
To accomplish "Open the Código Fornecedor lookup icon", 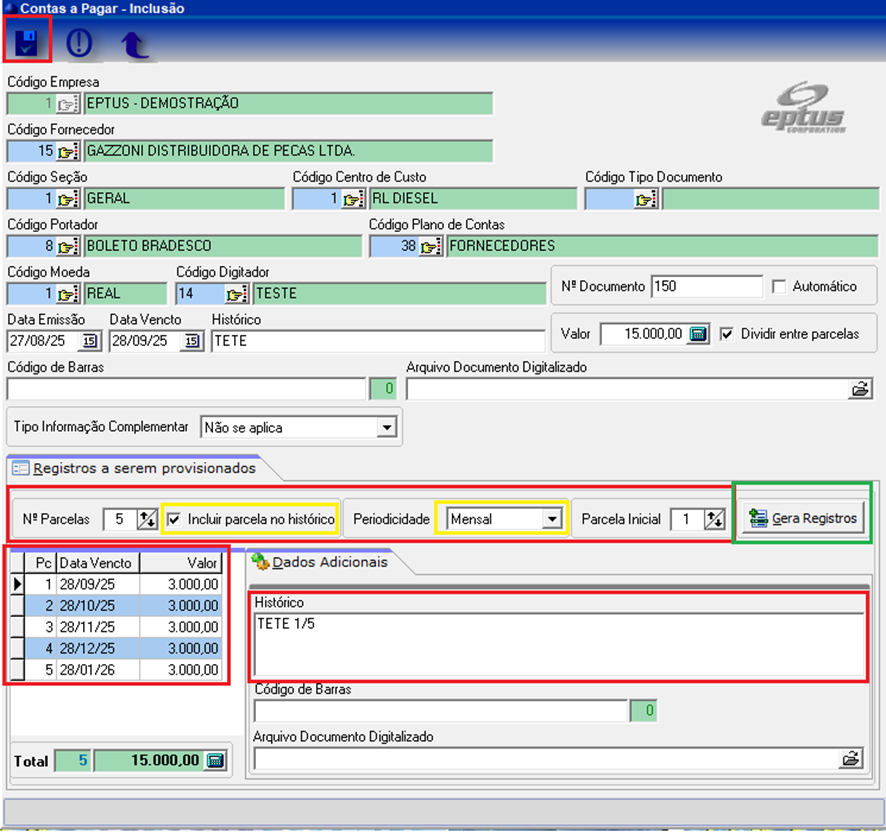I will (68, 151).
